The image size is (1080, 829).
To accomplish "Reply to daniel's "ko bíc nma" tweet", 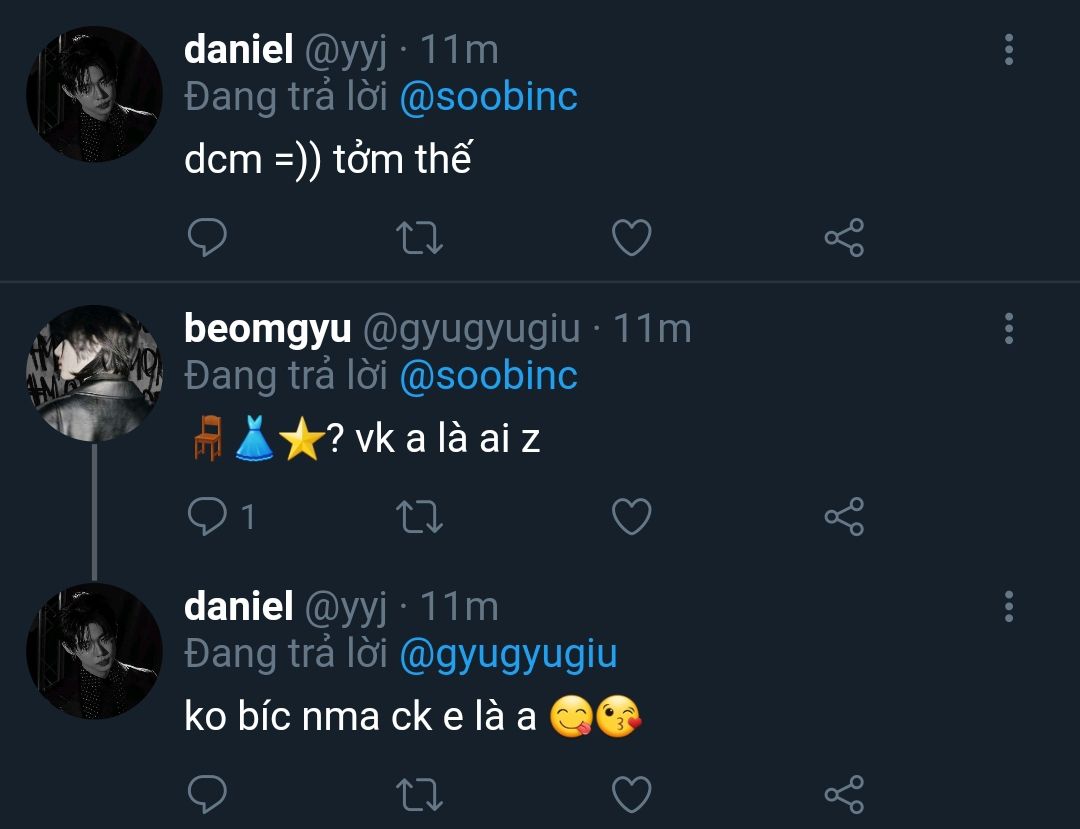I will [207, 795].
